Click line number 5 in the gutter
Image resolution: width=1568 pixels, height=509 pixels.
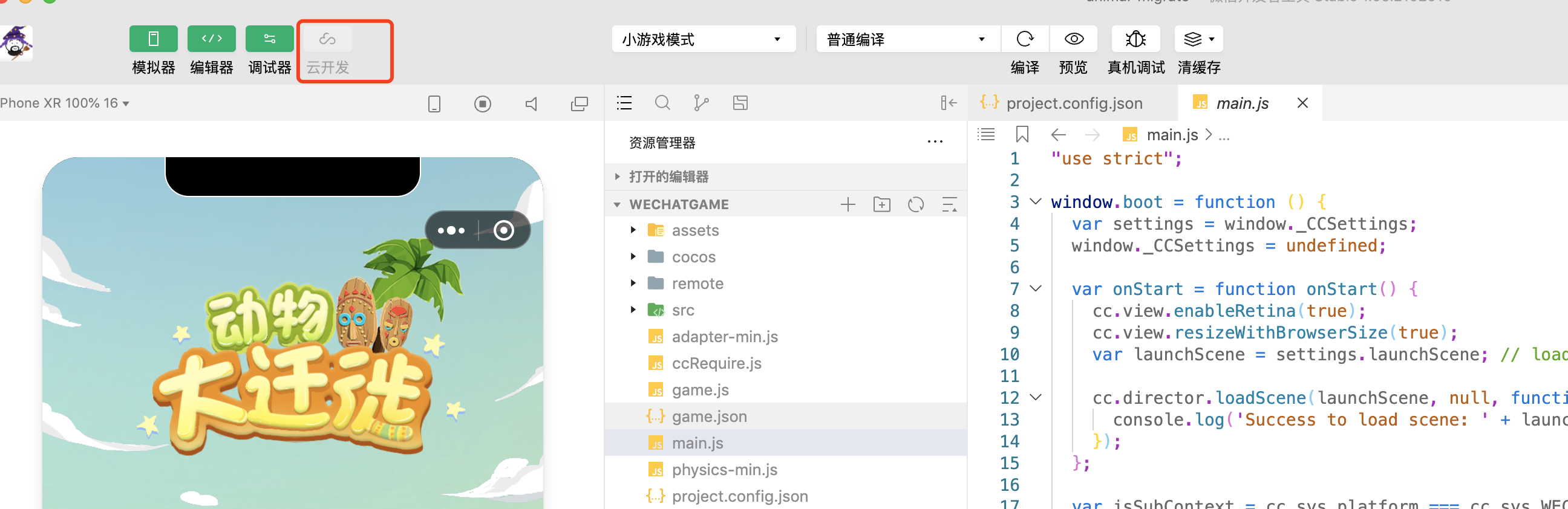tap(1014, 245)
